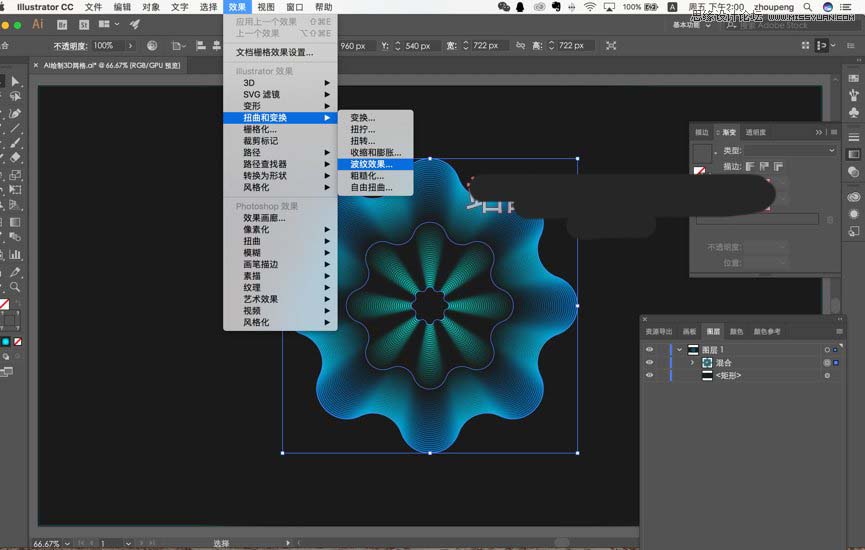
Task: Click the 不透明度 100% input field
Action: pos(108,46)
